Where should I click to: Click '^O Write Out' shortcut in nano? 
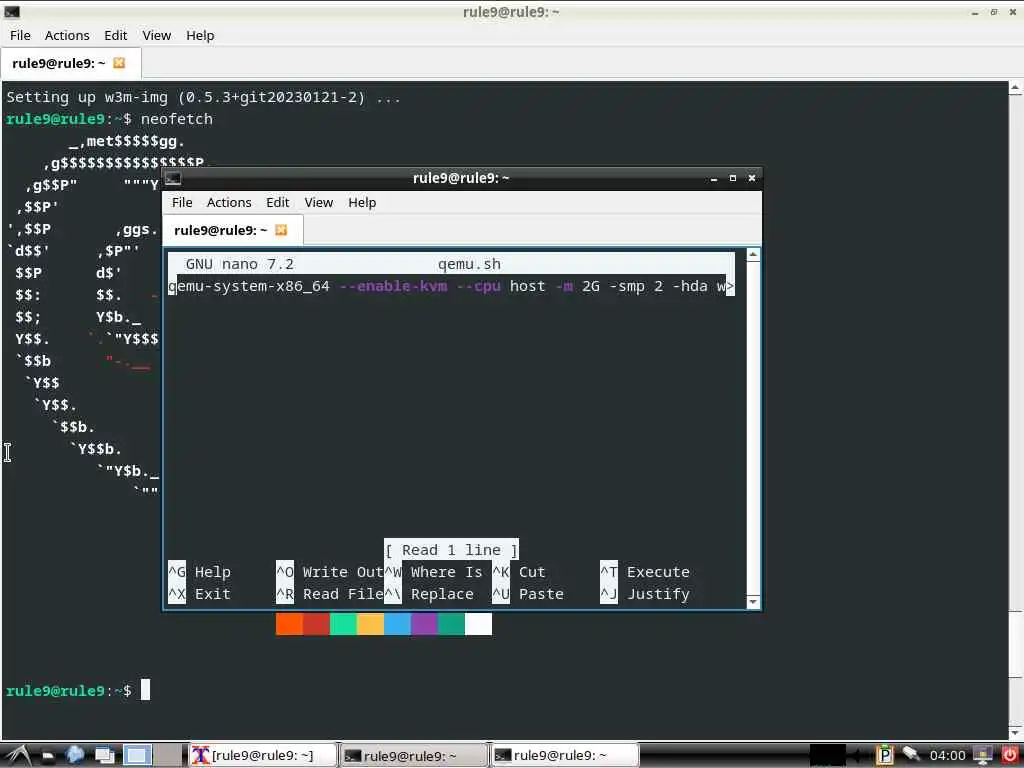pos(330,572)
